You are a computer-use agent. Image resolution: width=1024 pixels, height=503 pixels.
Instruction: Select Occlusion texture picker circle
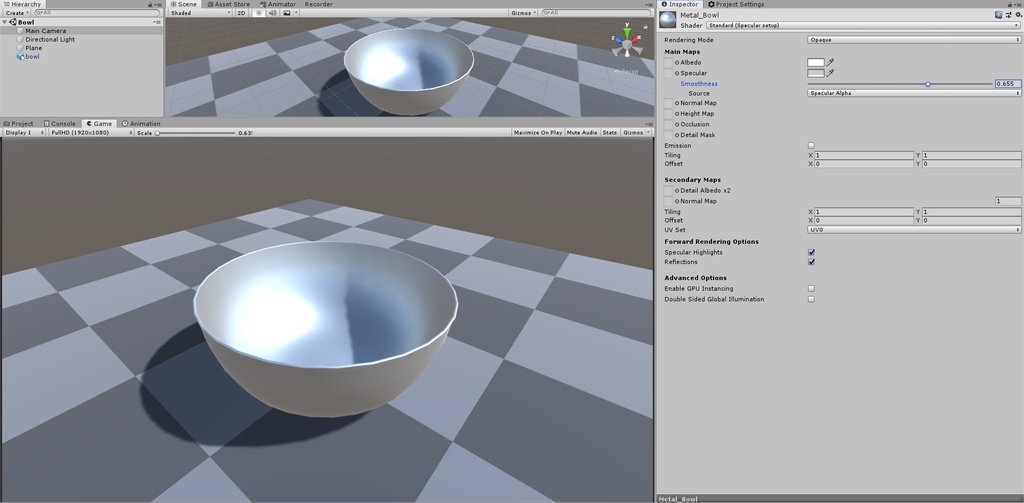click(x=677, y=124)
